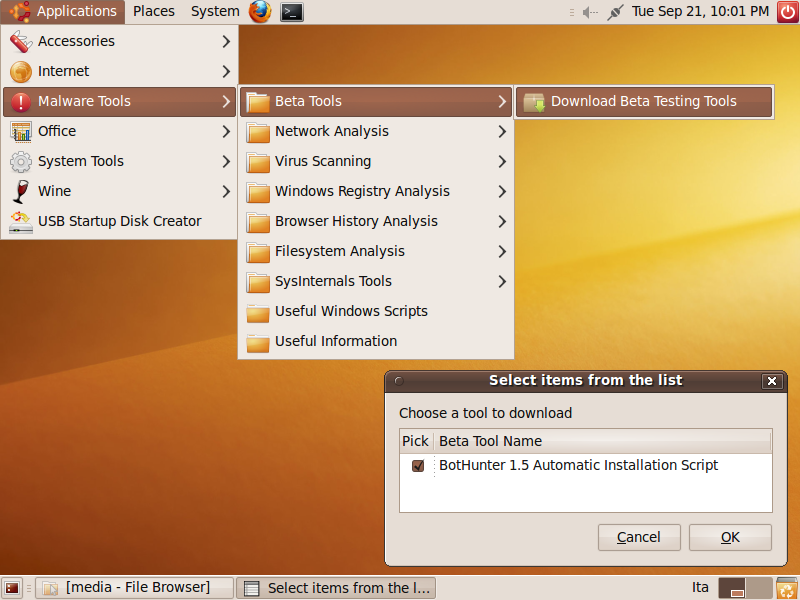Screen dimensions: 800x600
Task: Select BotHunter 1.5 Automatic Installation Script row
Action: pos(586,465)
